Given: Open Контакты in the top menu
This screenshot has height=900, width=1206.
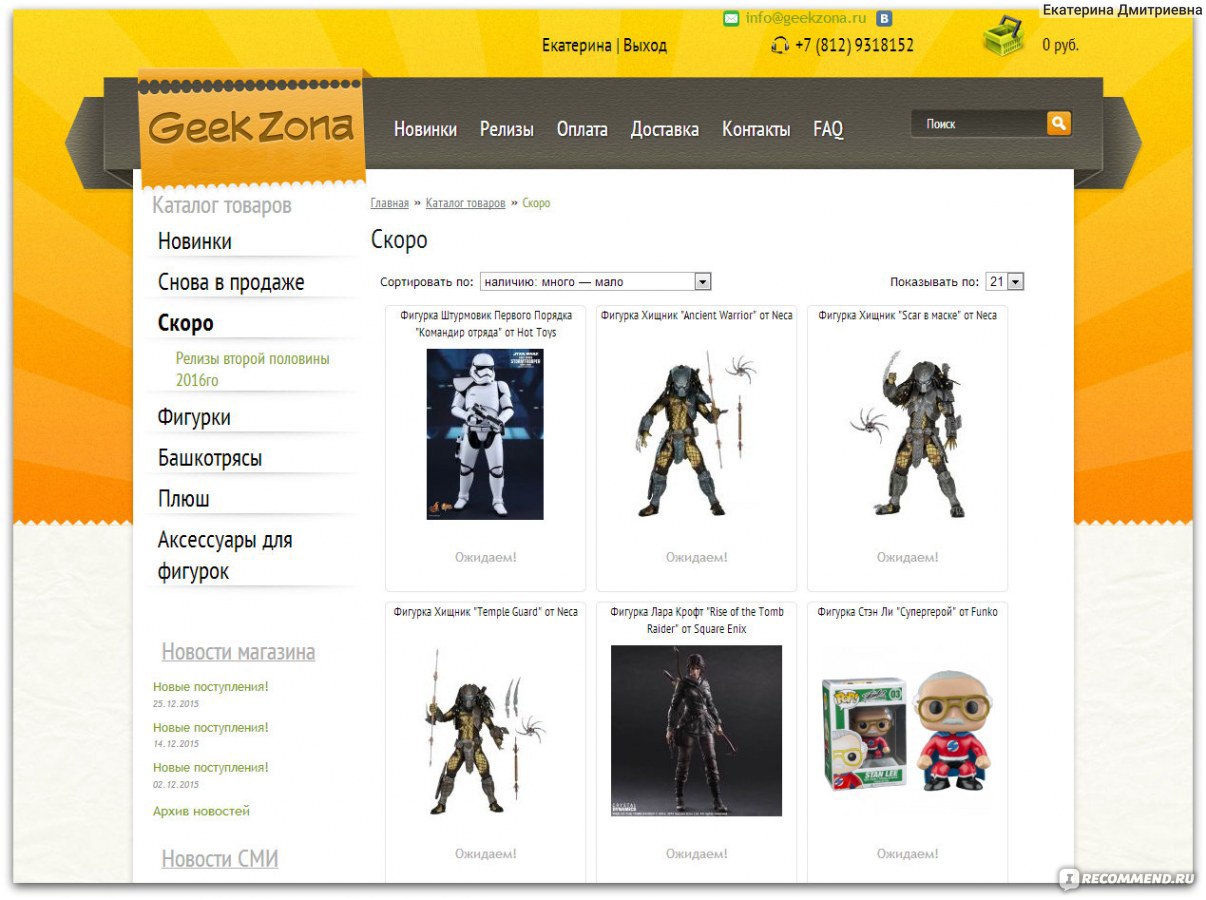Looking at the screenshot, I should click(x=756, y=129).
